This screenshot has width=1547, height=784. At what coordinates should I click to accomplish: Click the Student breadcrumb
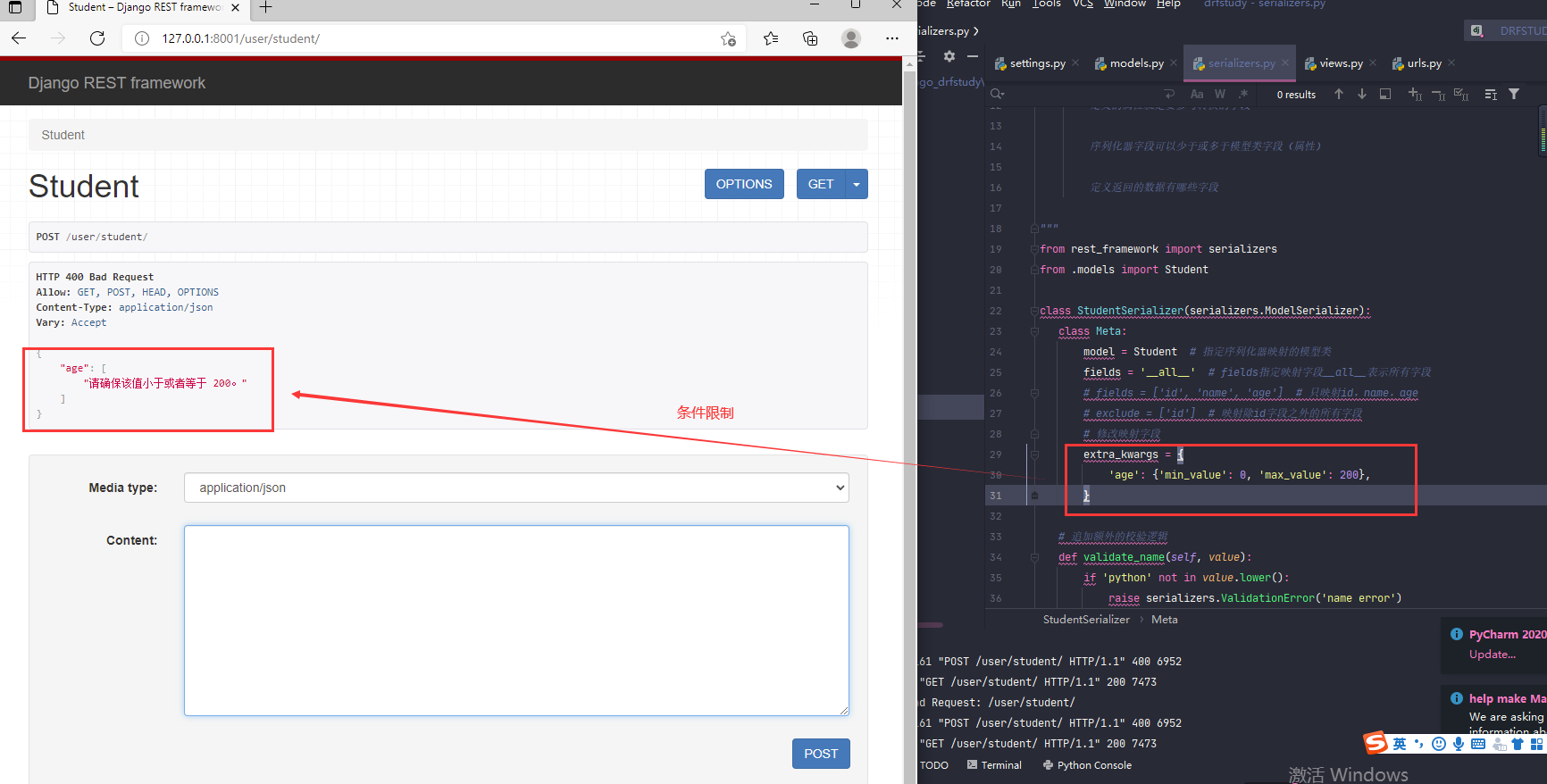[x=63, y=135]
